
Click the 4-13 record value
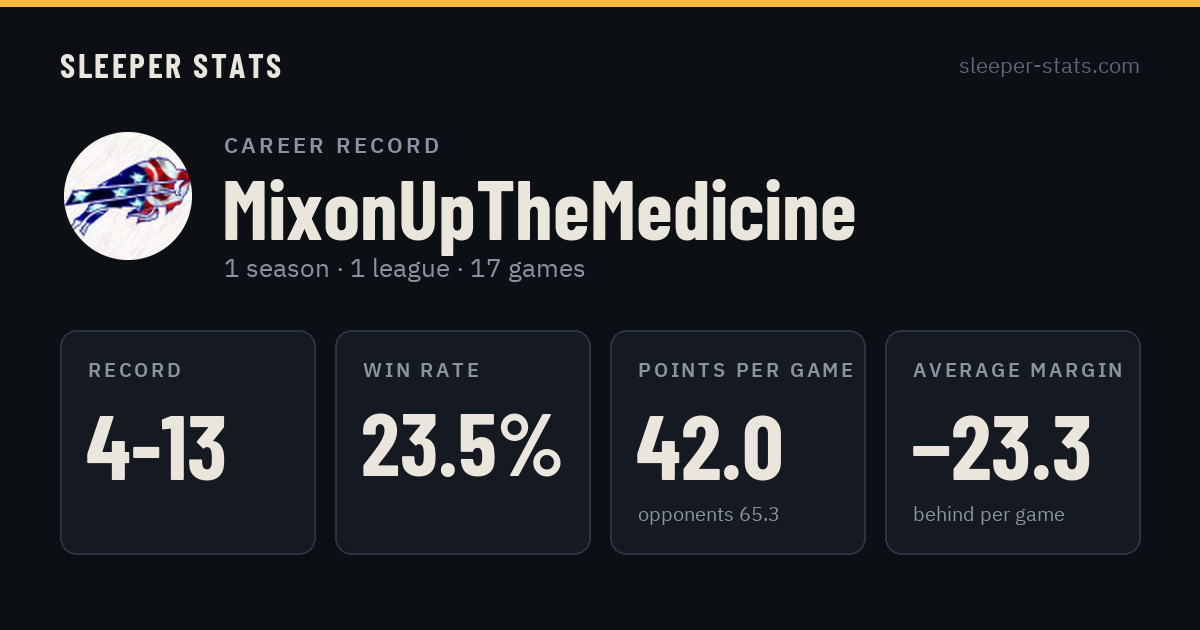pyautogui.click(x=156, y=448)
